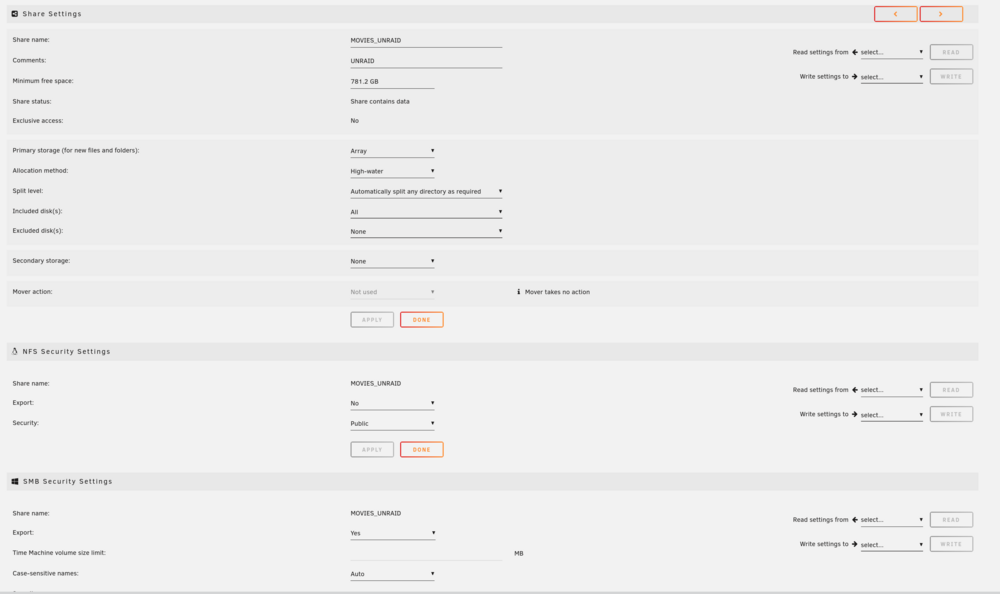Open SMB 'Read settings from' select dropdown
This screenshot has width=1000, height=594.
click(892, 520)
